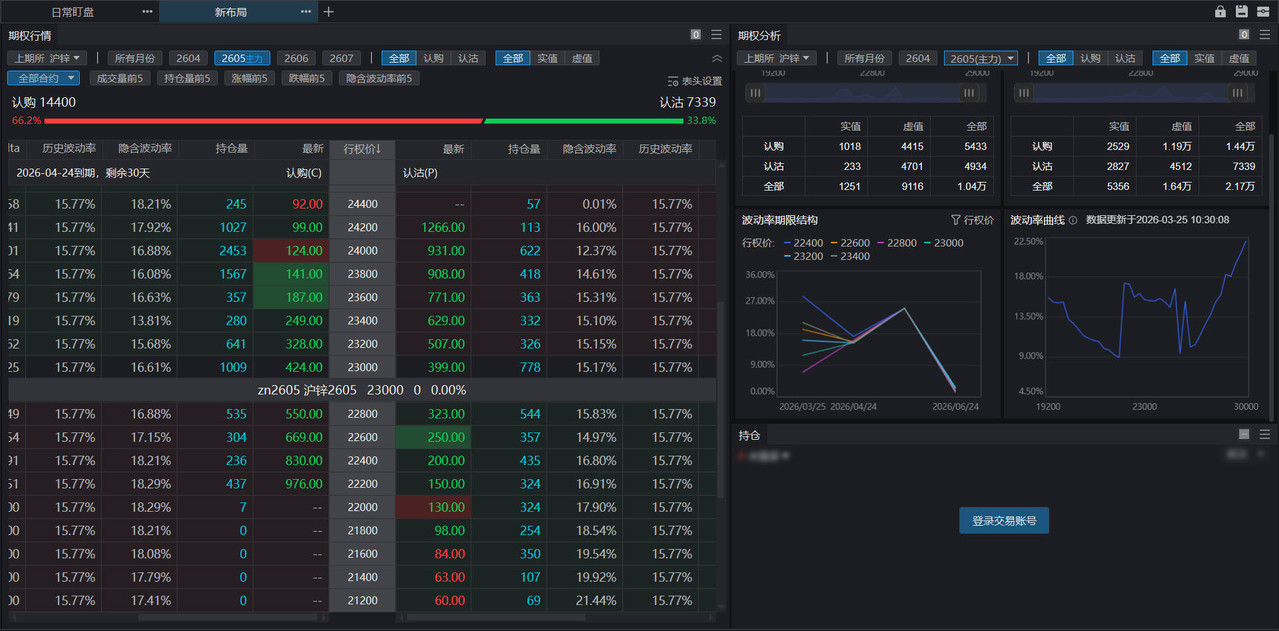Select 认购 filter in 期权分析
The image size is (1279, 631).
click(x=1090, y=58)
